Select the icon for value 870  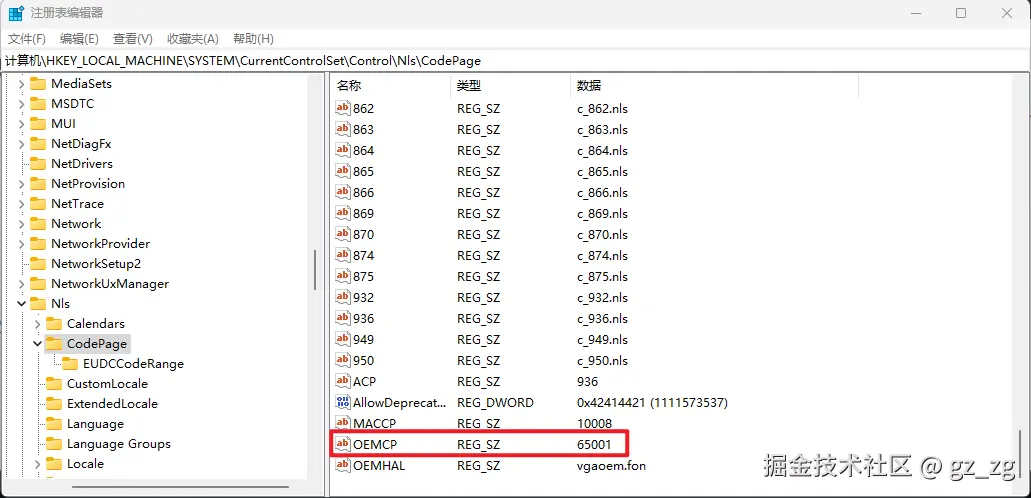pos(343,235)
